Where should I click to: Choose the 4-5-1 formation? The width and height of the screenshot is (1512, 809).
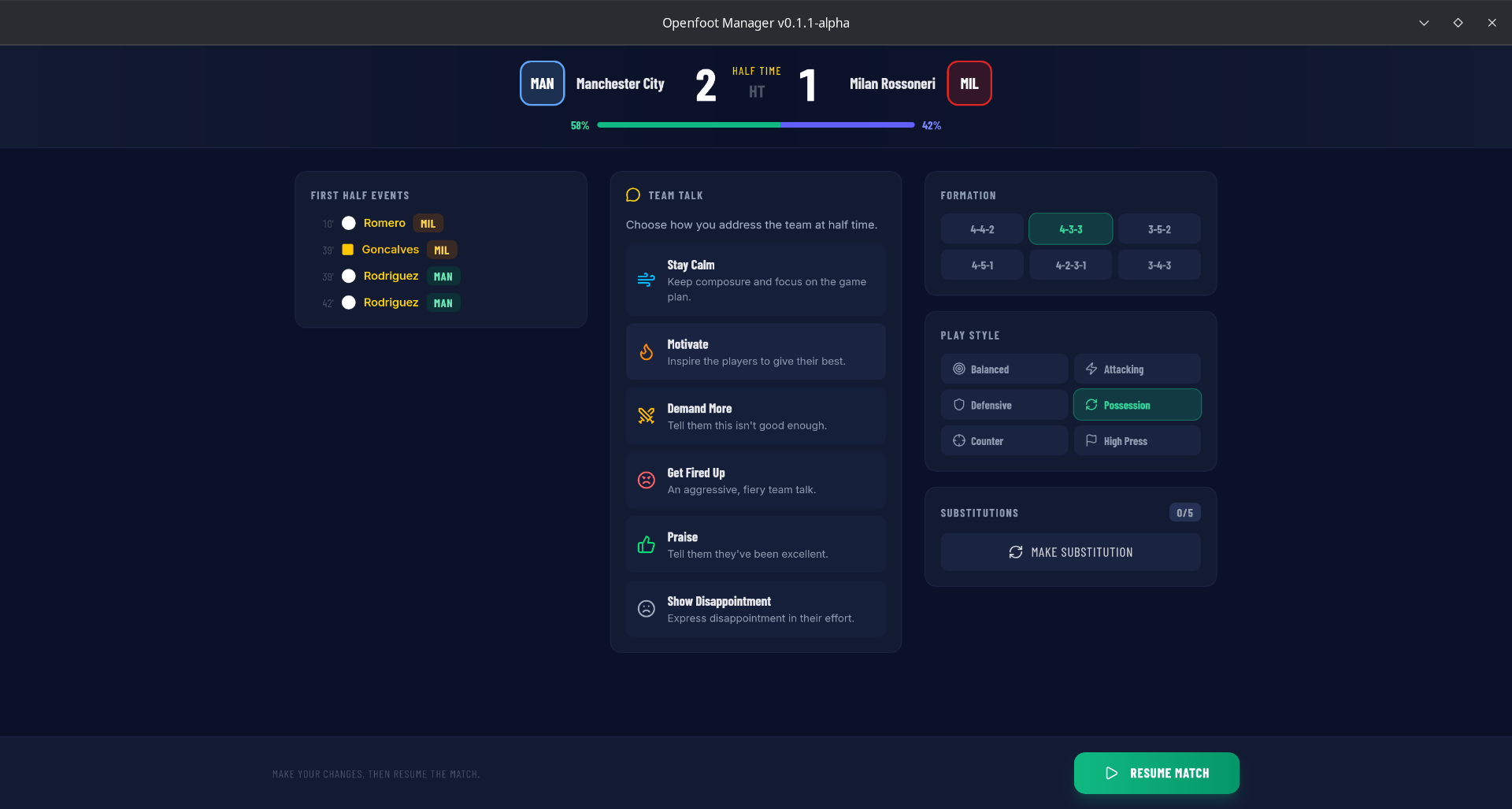point(982,265)
